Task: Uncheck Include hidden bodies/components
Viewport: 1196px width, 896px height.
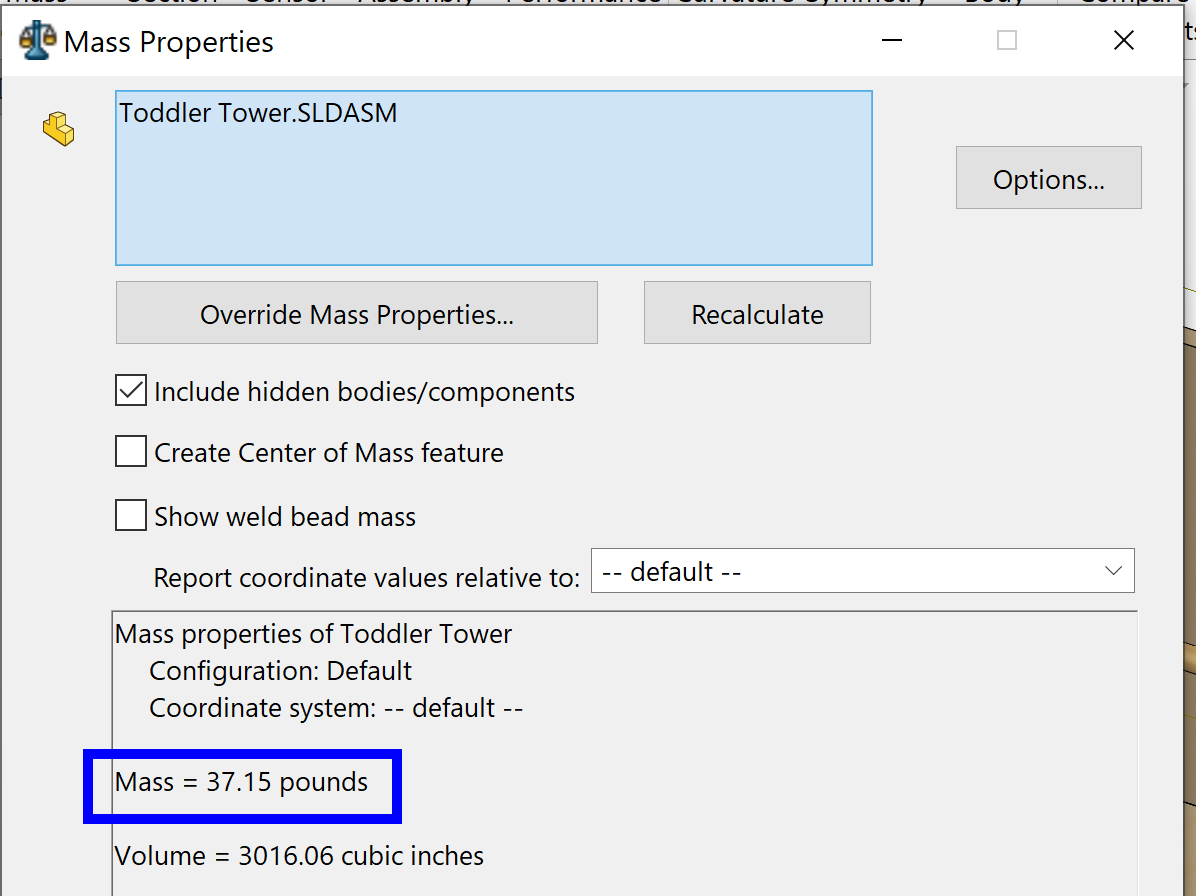Action: 131,391
